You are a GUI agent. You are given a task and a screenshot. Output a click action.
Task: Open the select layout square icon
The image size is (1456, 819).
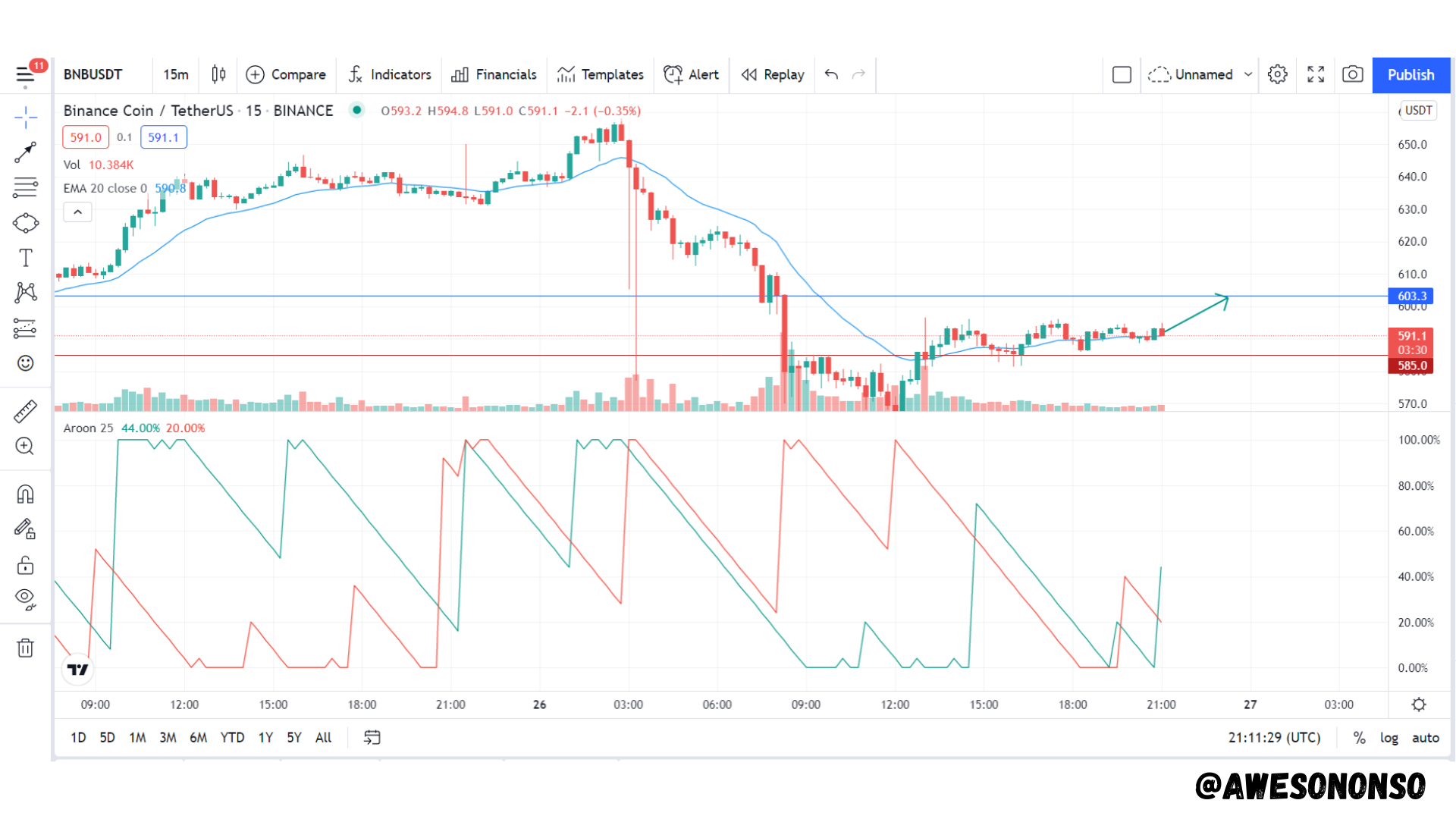click(x=1122, y=74)
